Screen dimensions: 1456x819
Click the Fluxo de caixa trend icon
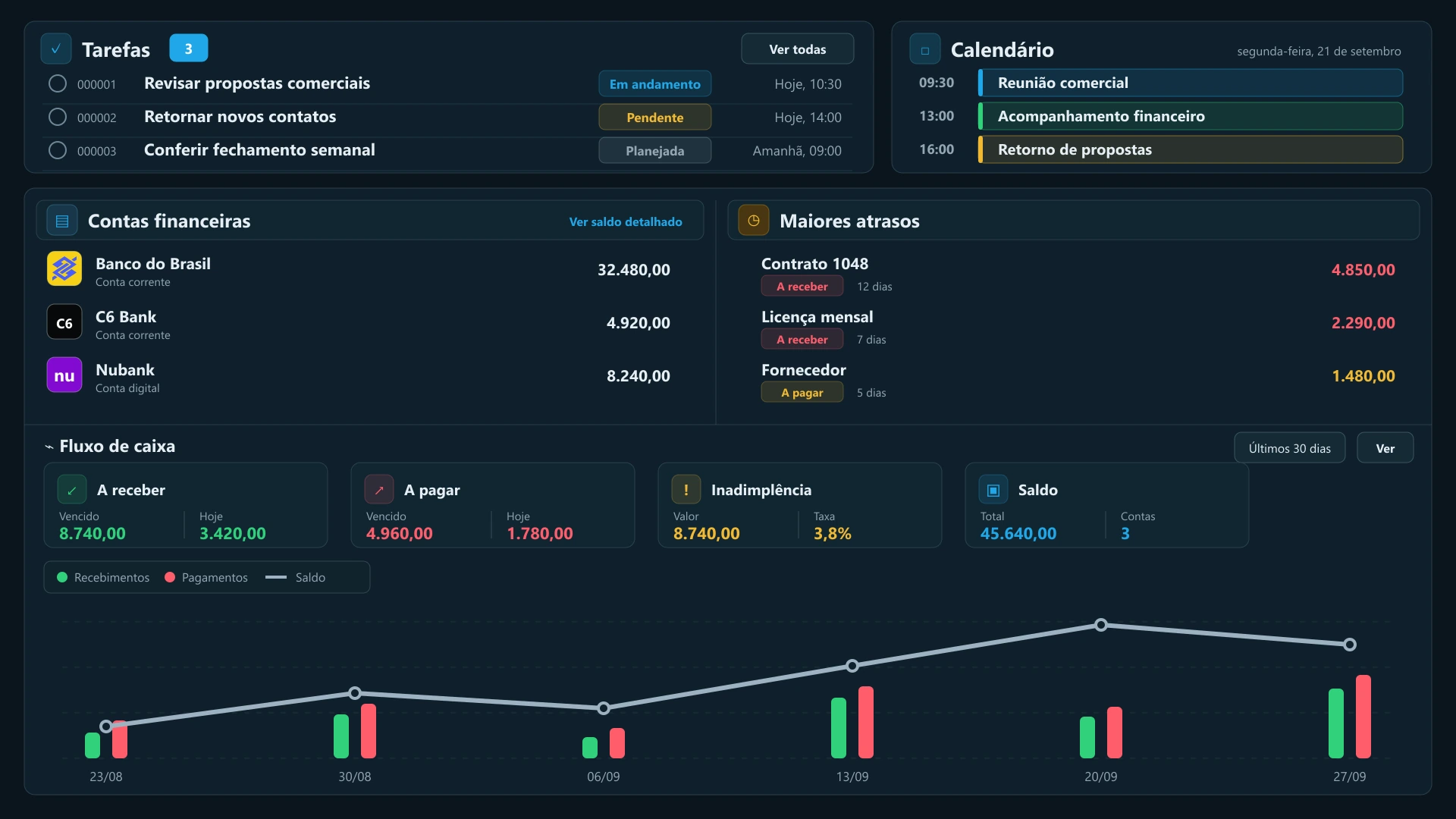click(x=49, y=447)
